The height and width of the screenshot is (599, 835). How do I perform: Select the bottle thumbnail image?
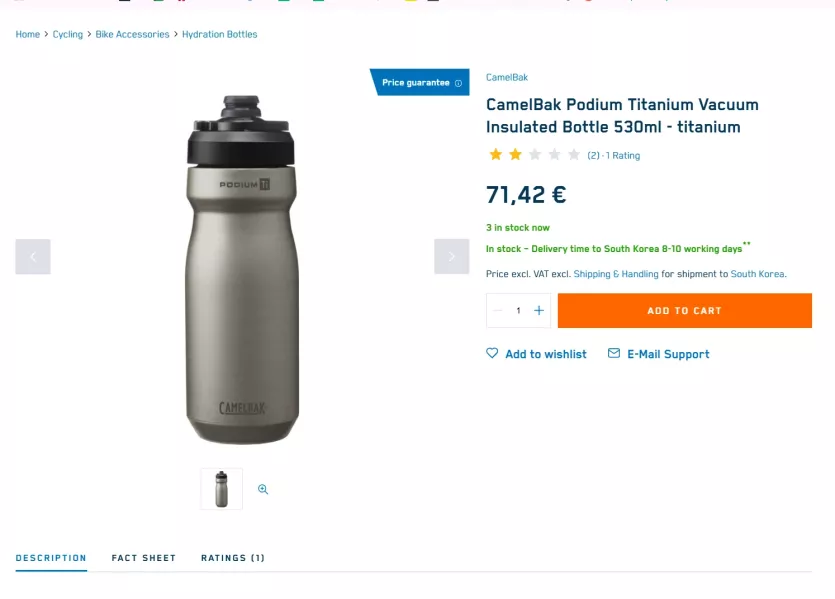[222, 489]
